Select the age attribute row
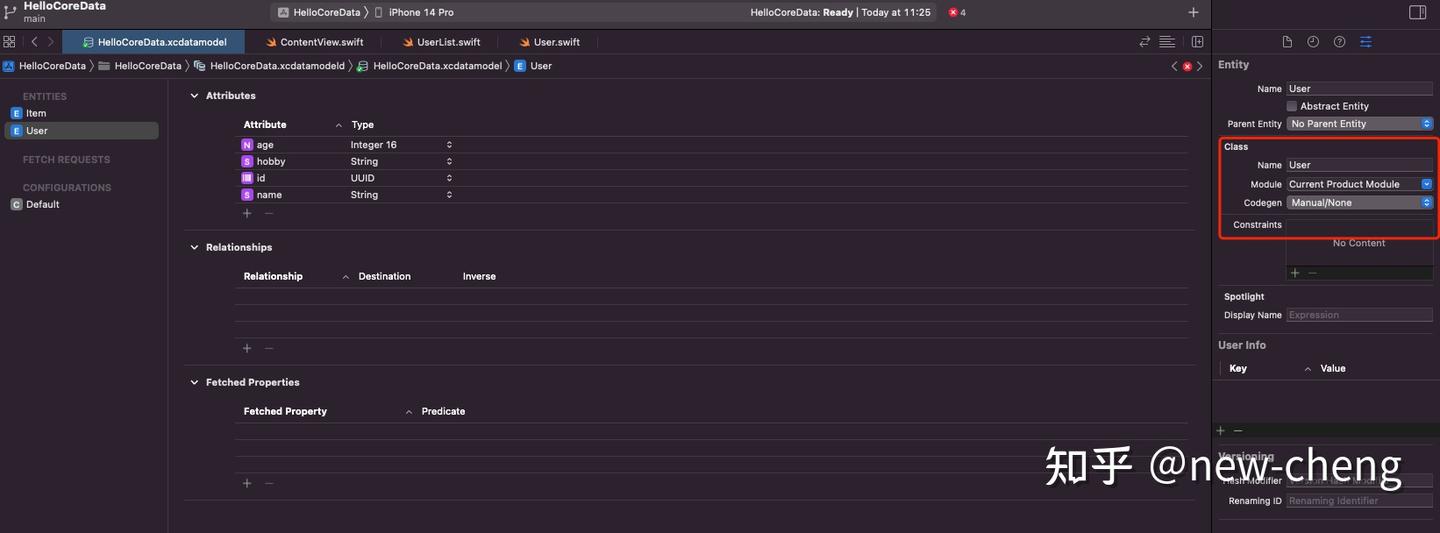 (711, 145)
